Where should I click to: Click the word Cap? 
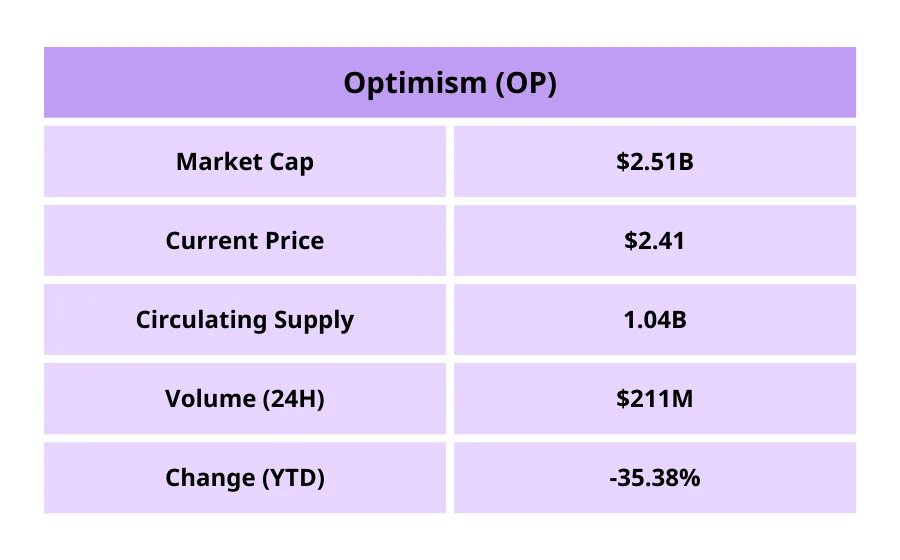[290, 162]
